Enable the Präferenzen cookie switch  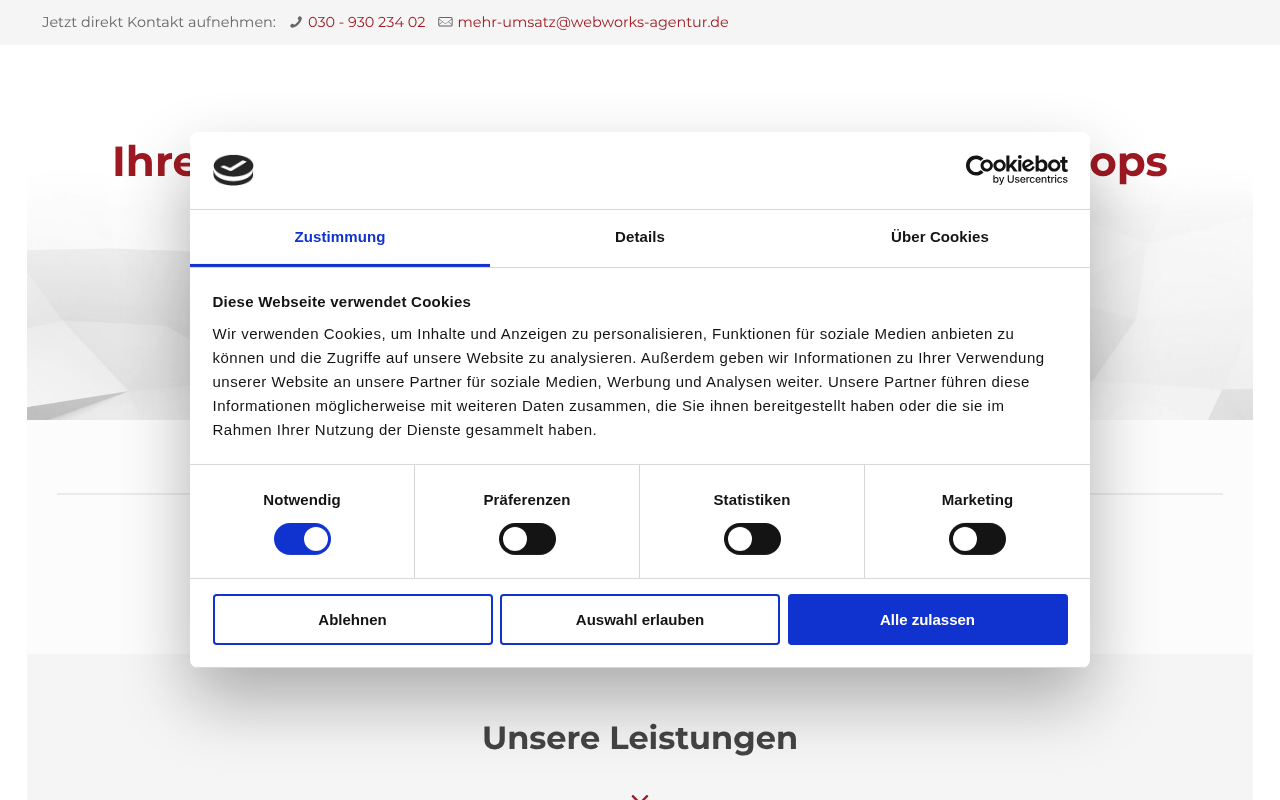click(x=527, y=539)
